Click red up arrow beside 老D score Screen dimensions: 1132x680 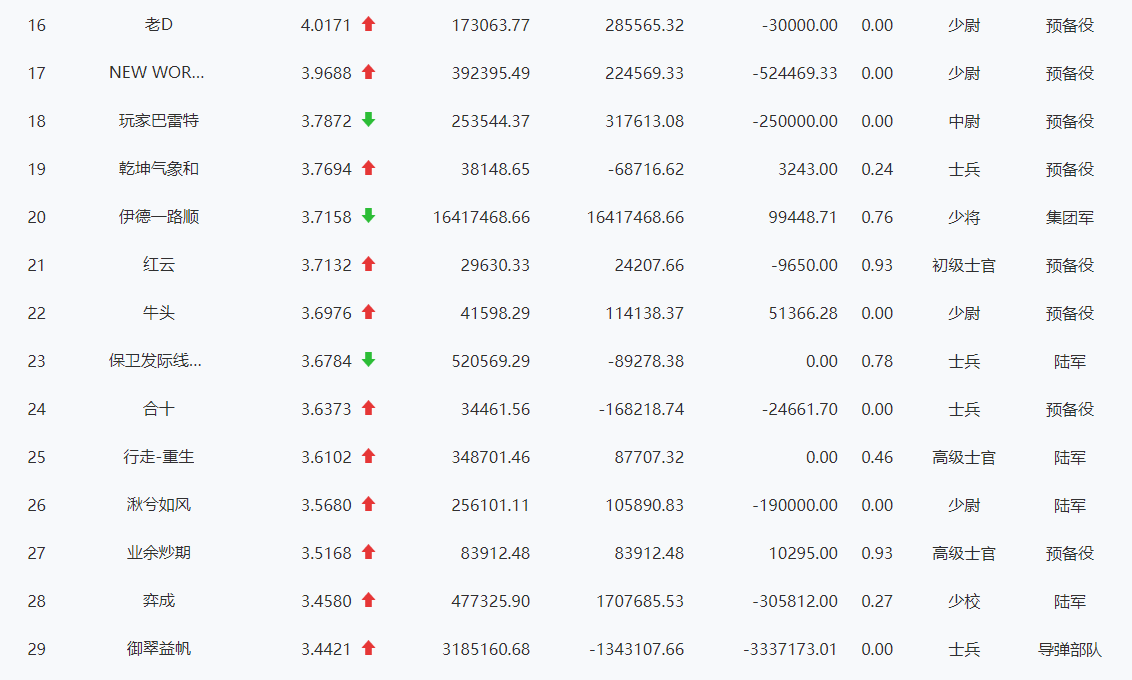point(368,24)
